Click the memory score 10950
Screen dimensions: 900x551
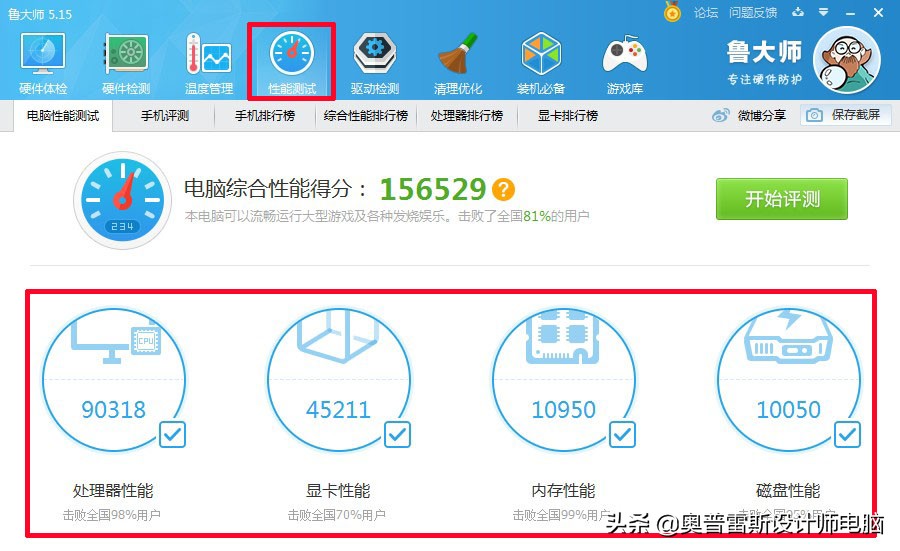pyautogui.click(x=564, y=410)
